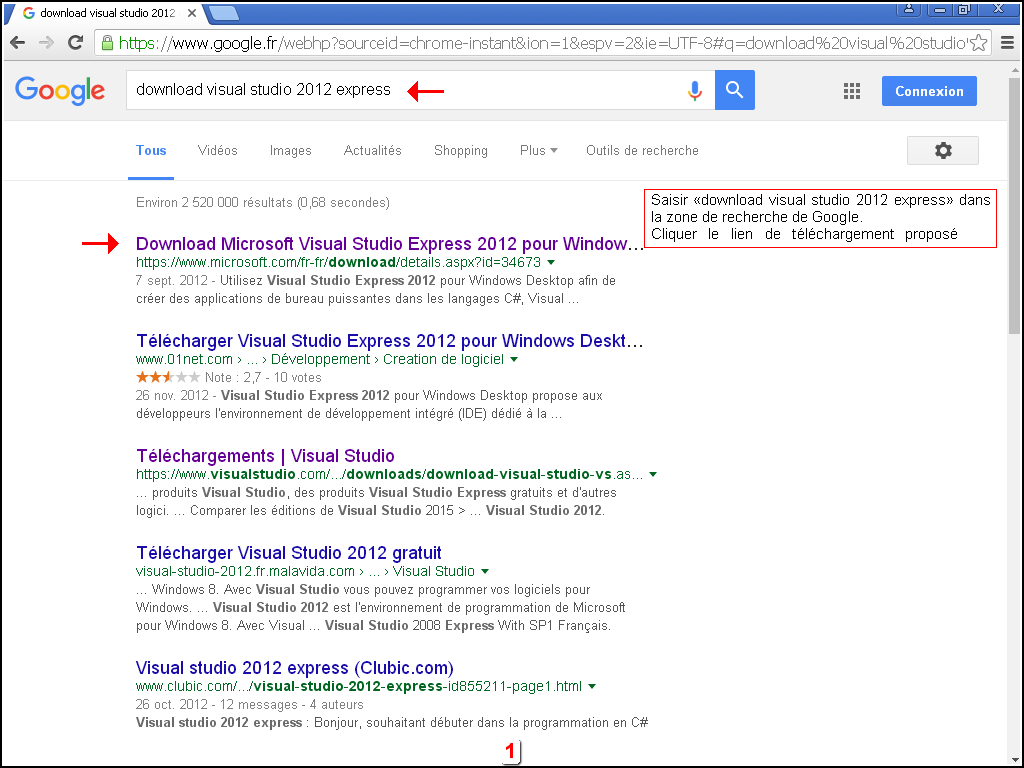Screen dimensions: 1024x768
Task: Expand dropdown arrow next to microsoft.com URL
Action: tap(551, 263)
